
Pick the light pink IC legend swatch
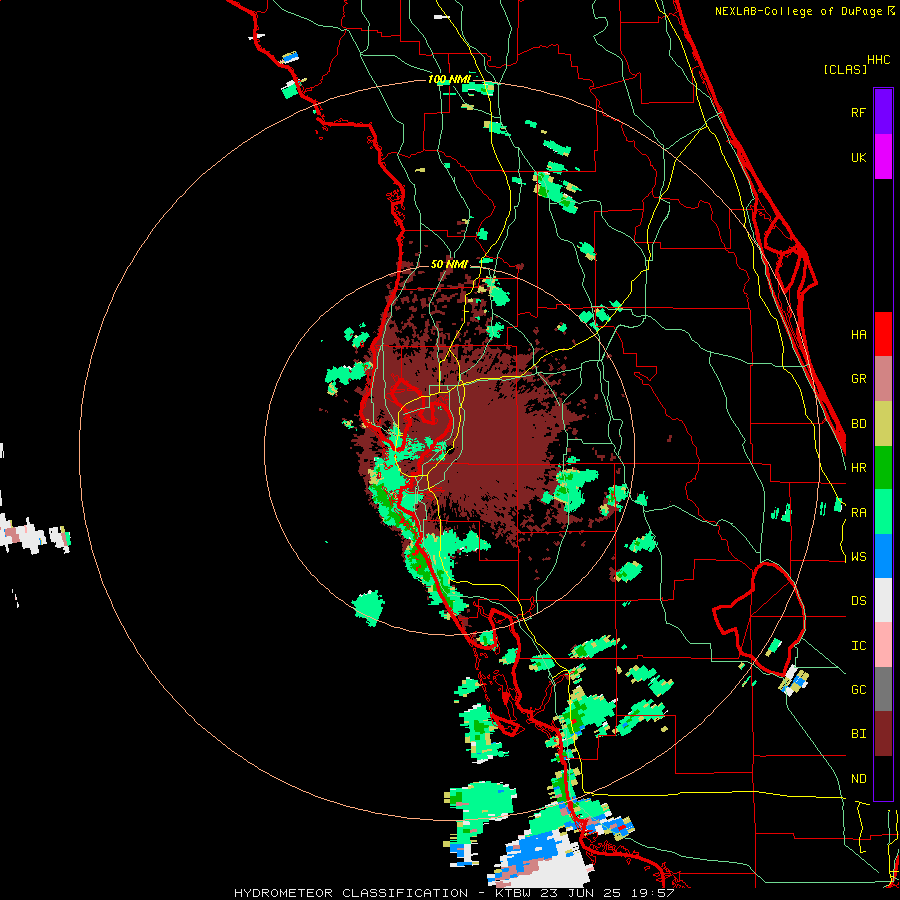(x=883, y=645)
